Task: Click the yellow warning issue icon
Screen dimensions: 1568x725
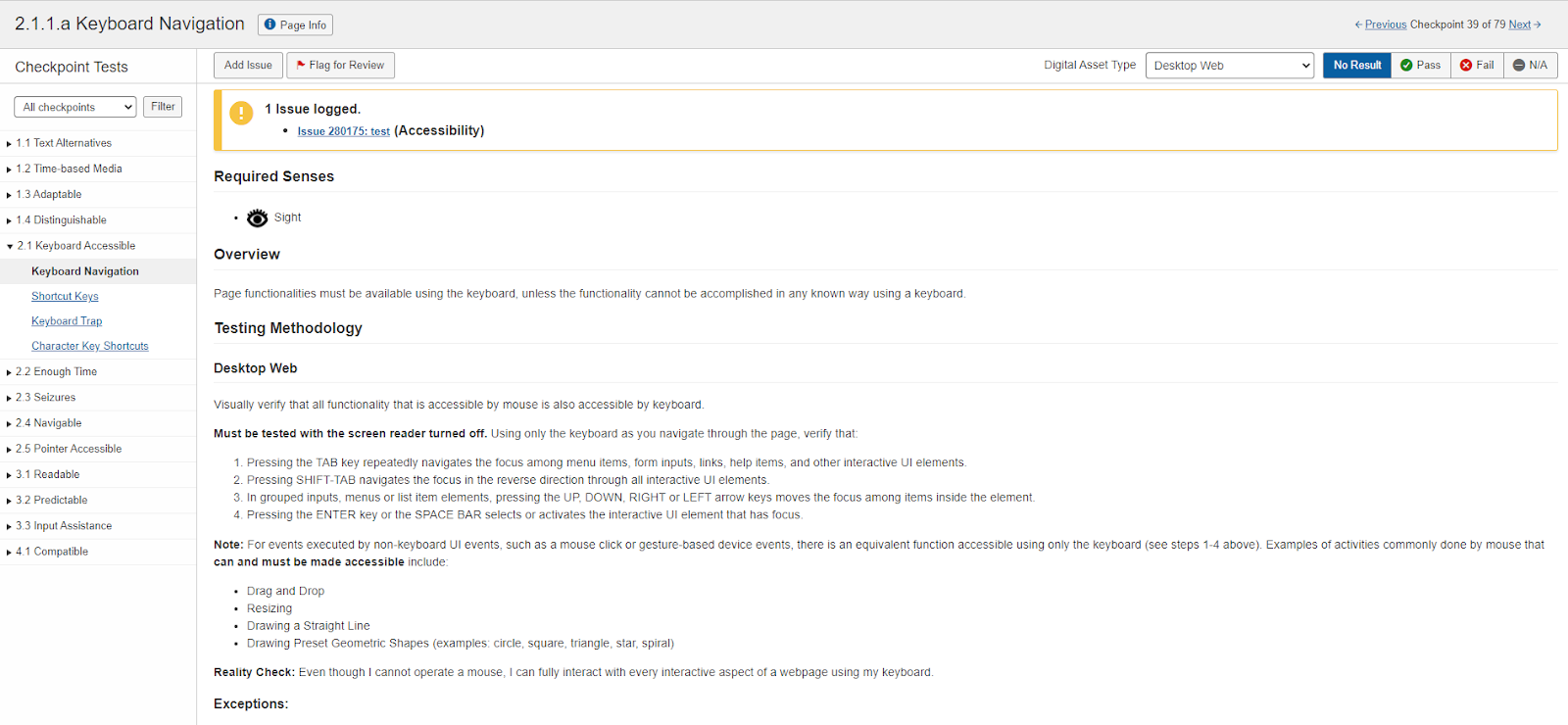Action: pyautogui.click(x=241, y=113)
